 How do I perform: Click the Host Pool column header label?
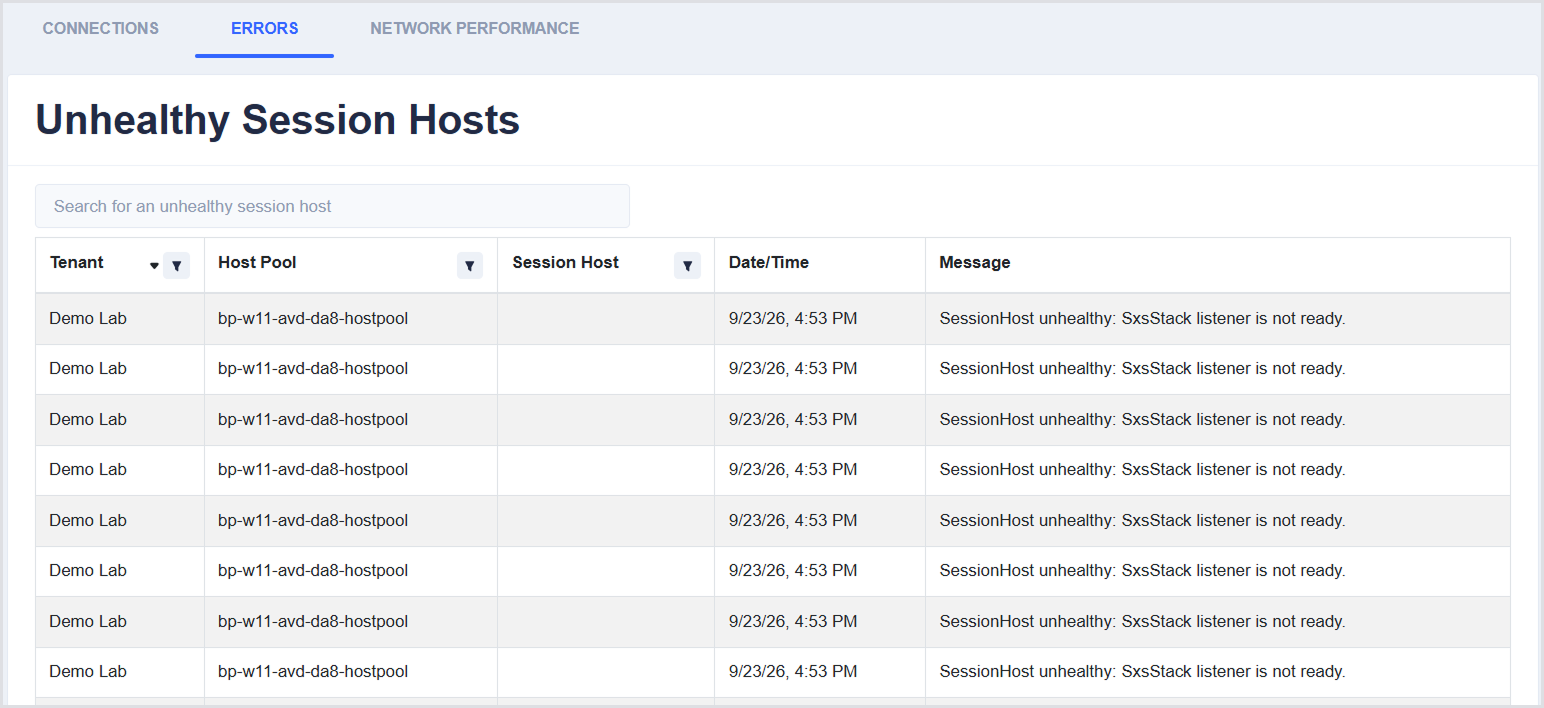[x=257, y=262]
